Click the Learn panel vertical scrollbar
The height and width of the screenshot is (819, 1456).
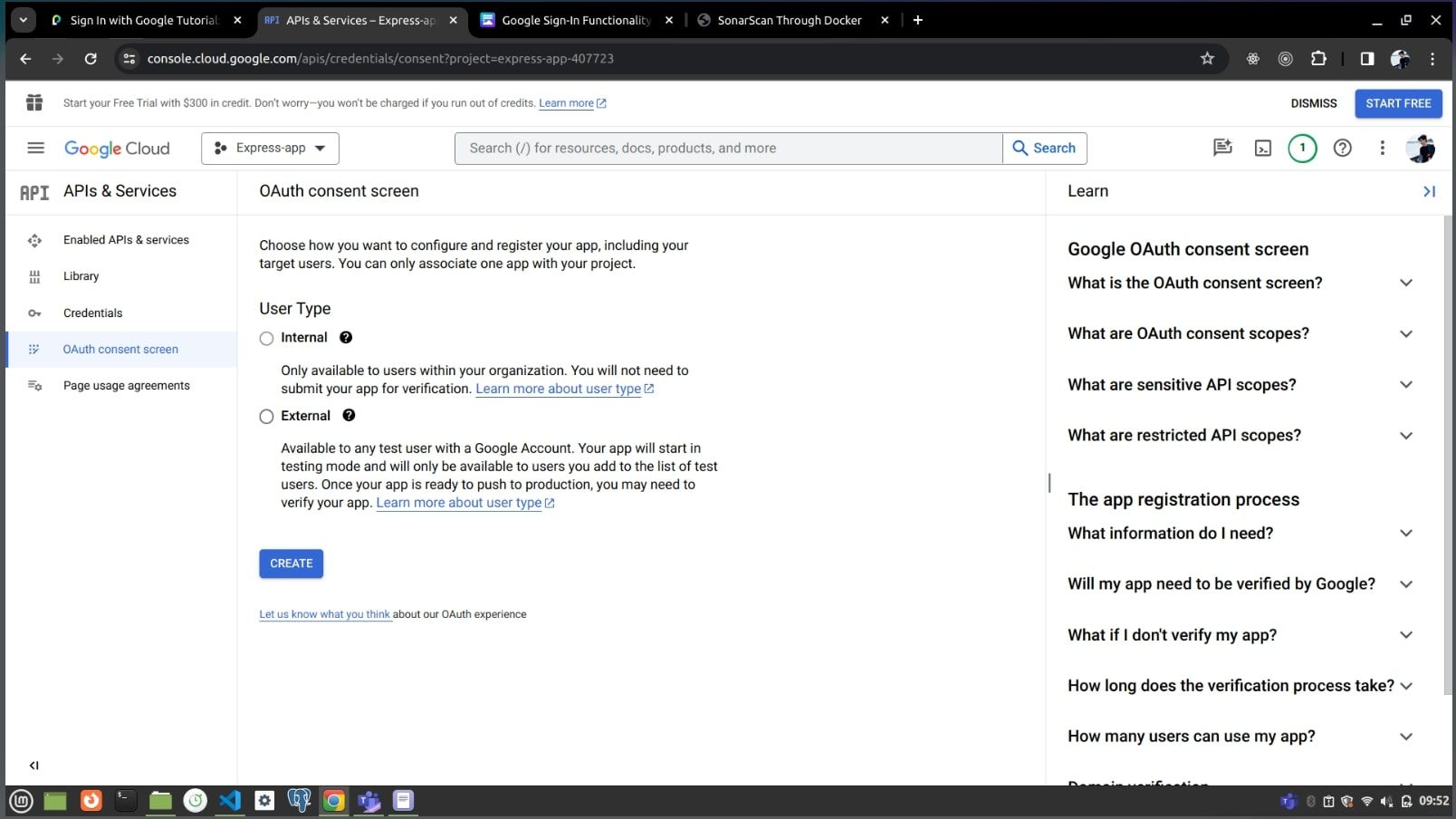click(1447, 456)
